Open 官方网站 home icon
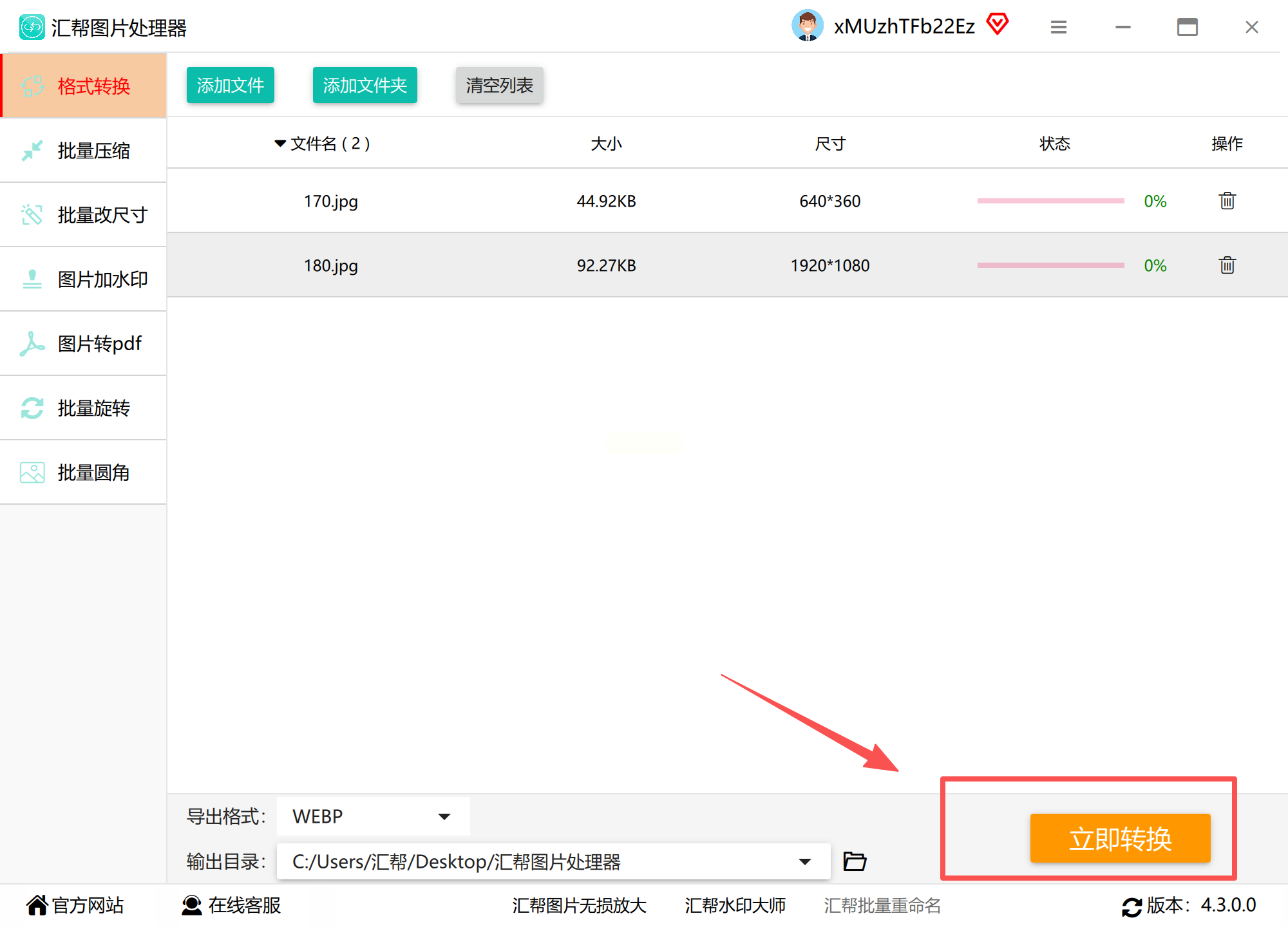Viewport: 1288px width, 927px height. click(x=37, y=905)
